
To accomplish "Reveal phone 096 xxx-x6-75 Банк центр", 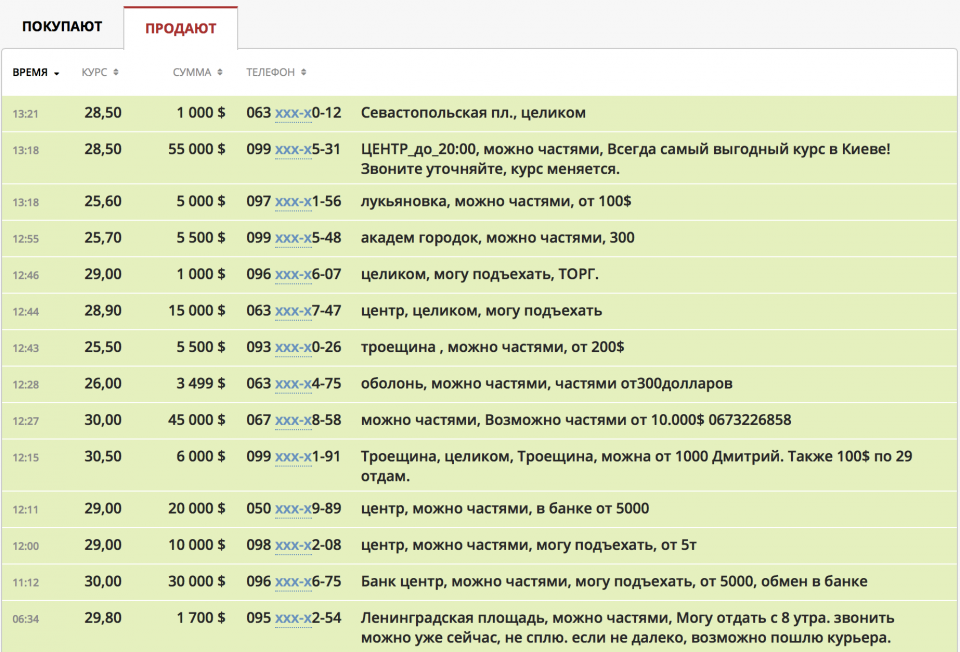I will point(293,582).
